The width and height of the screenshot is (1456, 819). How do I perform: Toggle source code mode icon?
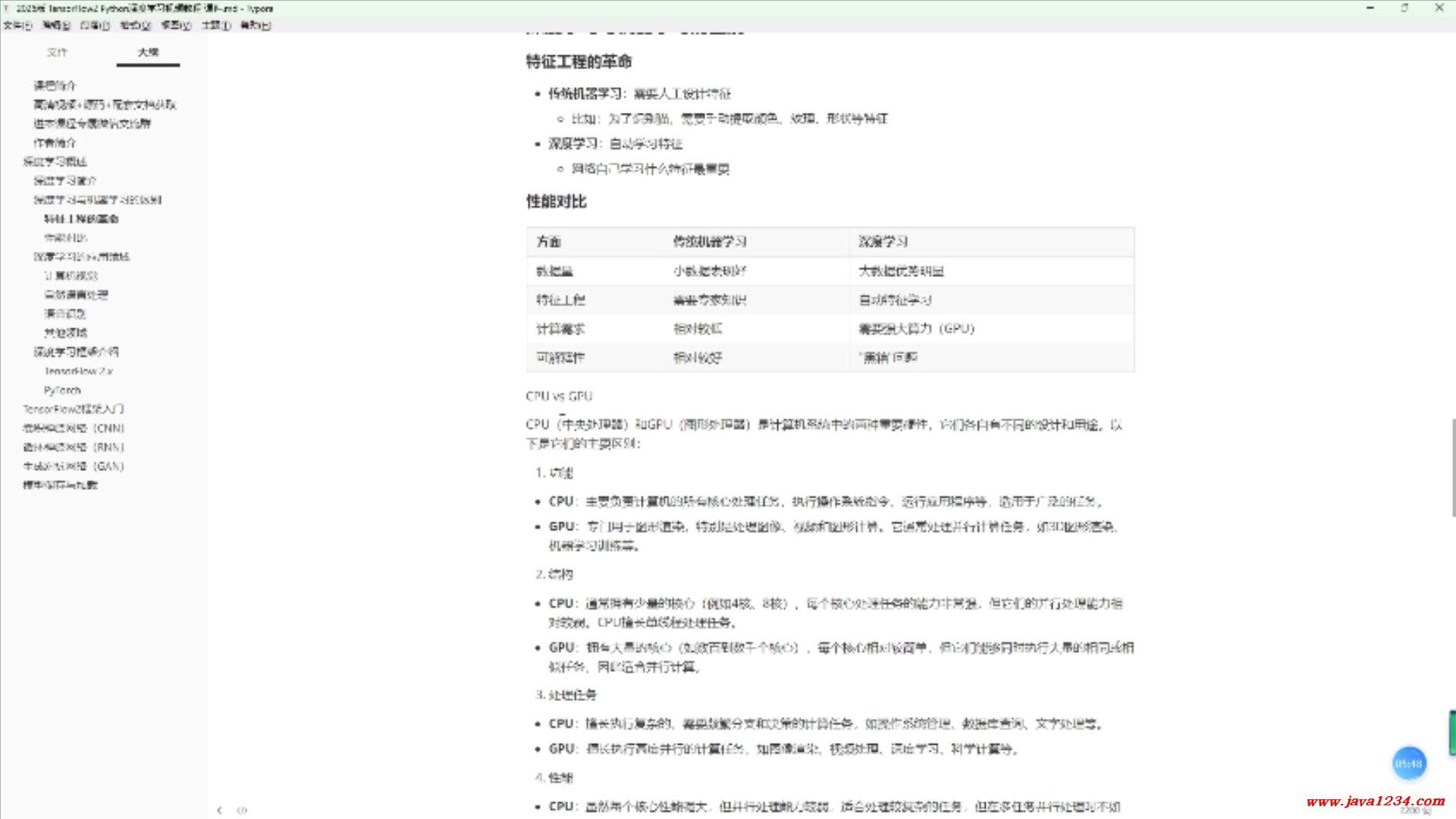[242, 810]
